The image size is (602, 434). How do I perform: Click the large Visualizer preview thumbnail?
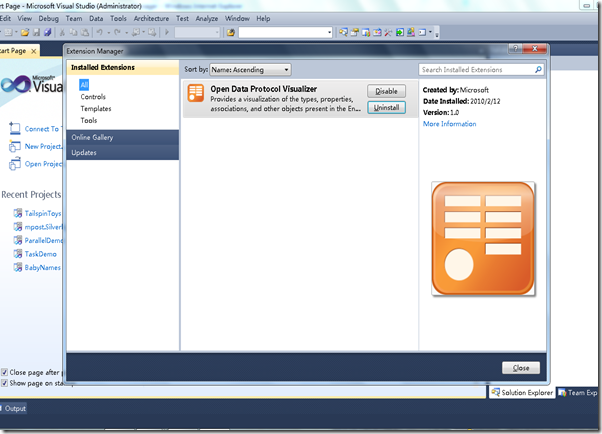point(483,239)
